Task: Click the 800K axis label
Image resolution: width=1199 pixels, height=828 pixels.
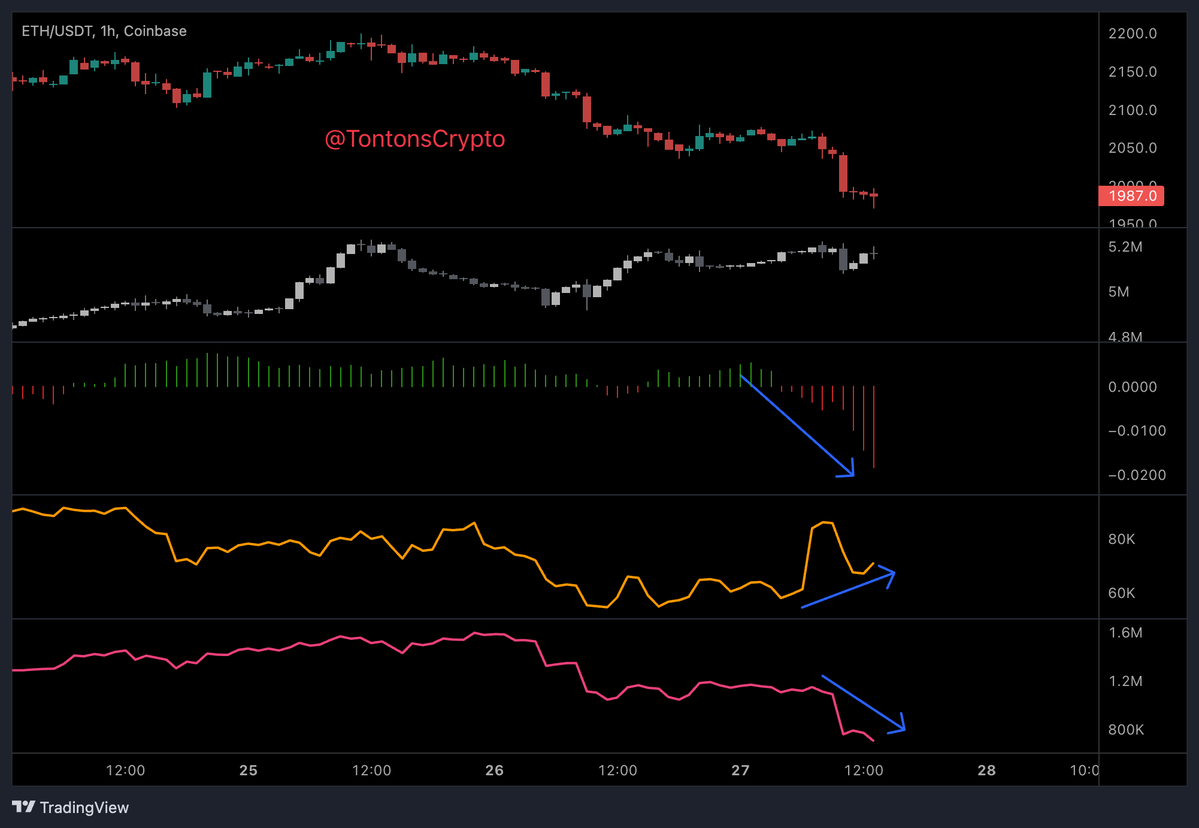Action: (1126, 729)
